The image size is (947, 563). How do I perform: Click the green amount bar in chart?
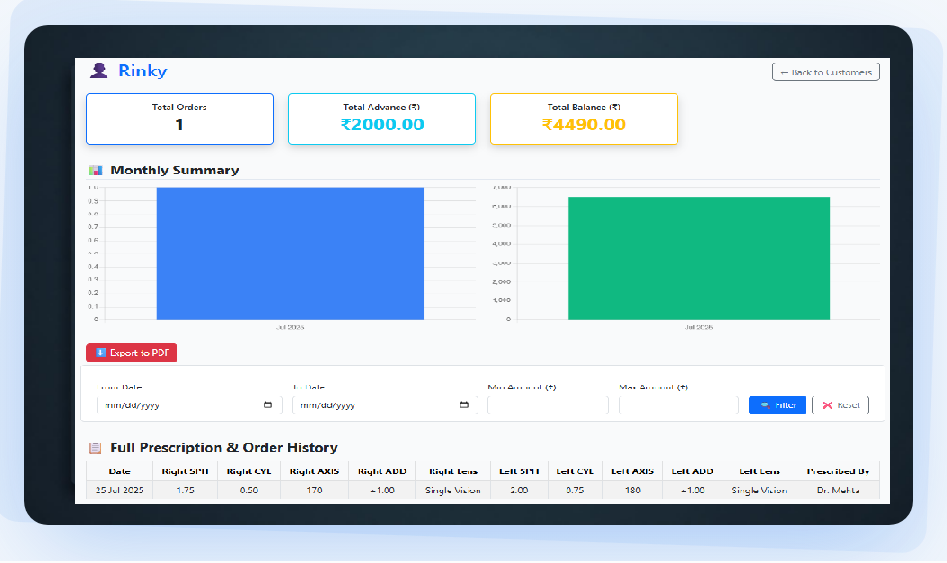(699, 258)
